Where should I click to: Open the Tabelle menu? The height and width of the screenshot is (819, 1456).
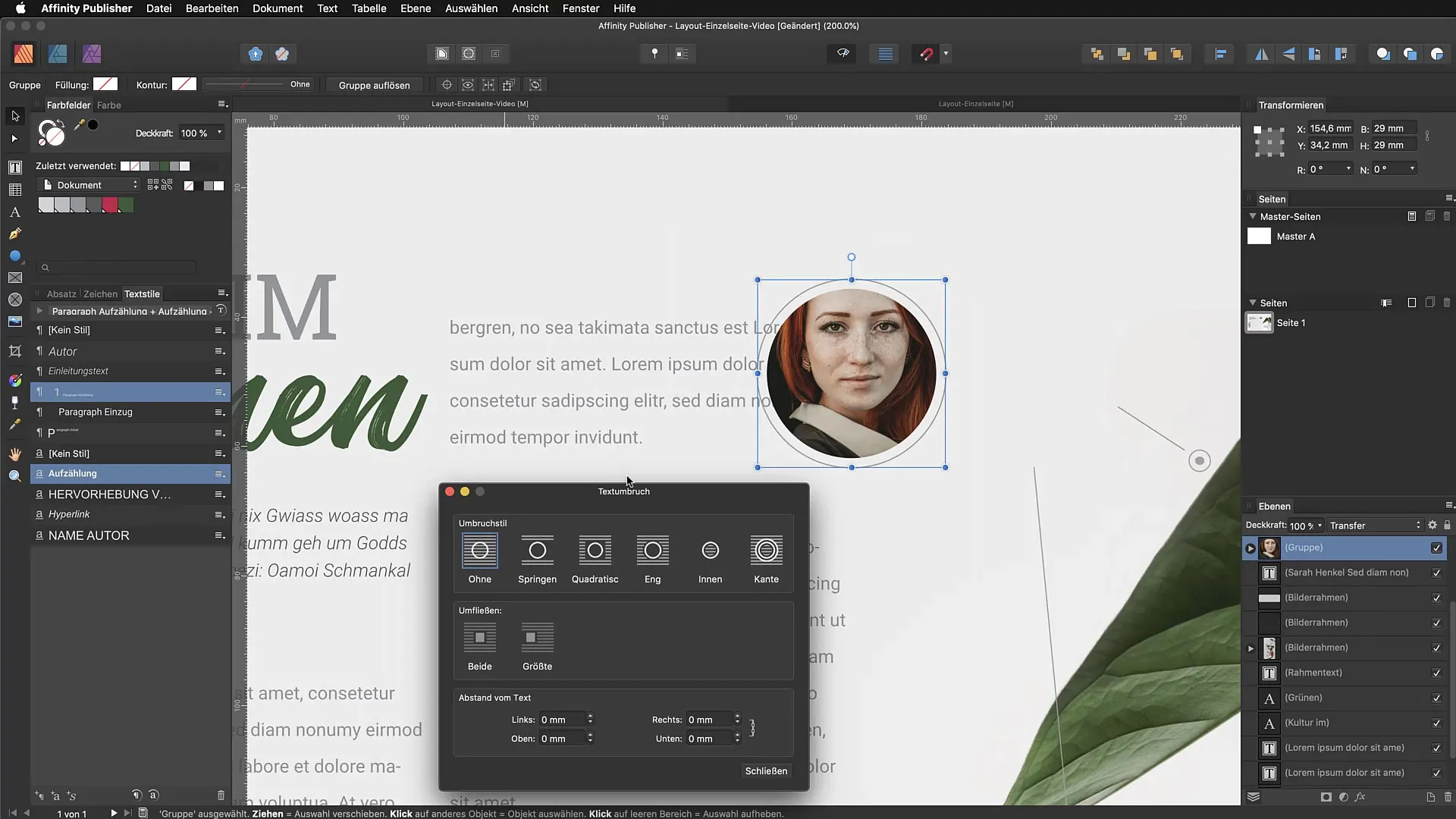[369, 8]
